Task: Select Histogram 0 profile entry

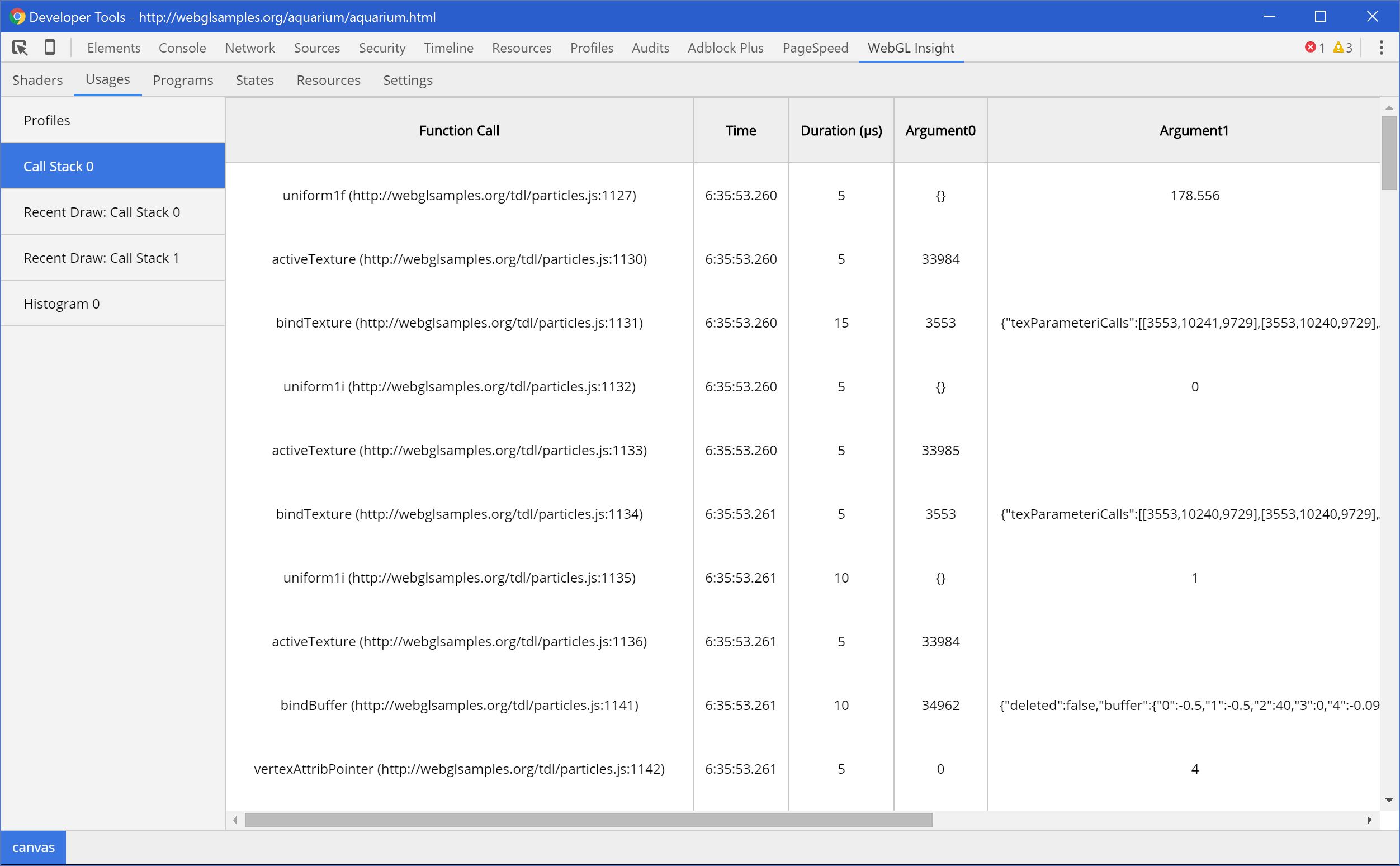Action: [61, 303]
